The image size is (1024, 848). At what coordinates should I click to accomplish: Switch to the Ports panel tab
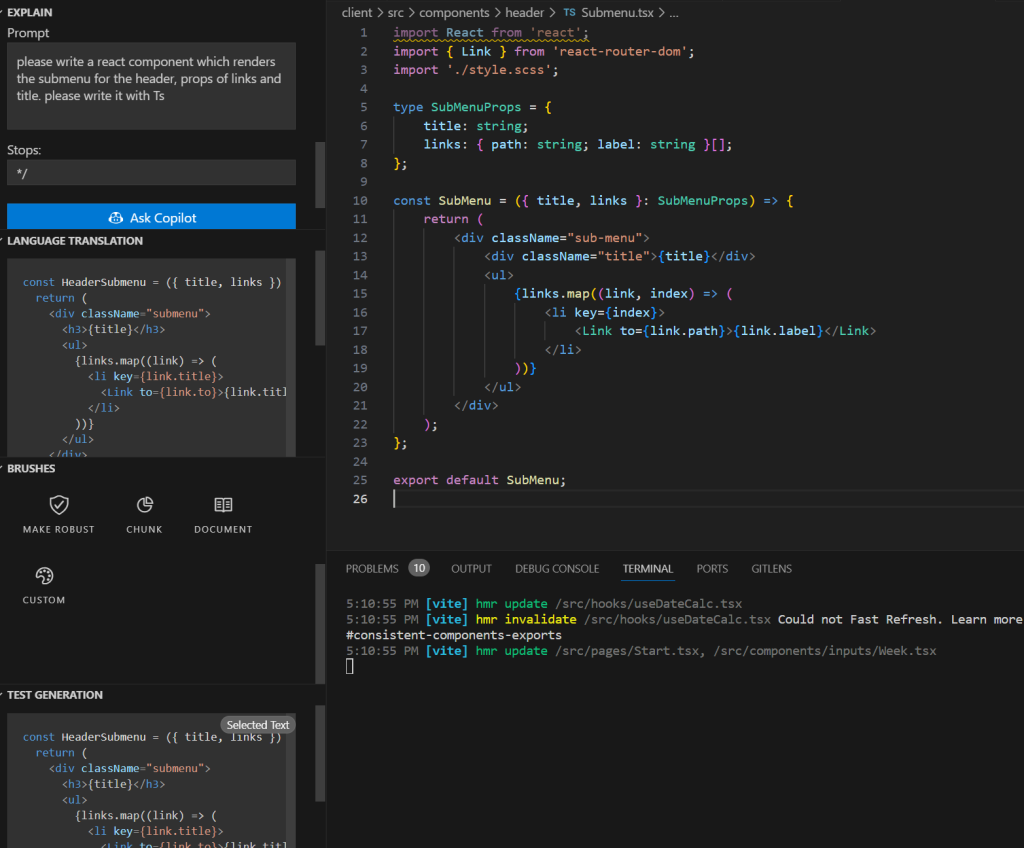[712, 569]
